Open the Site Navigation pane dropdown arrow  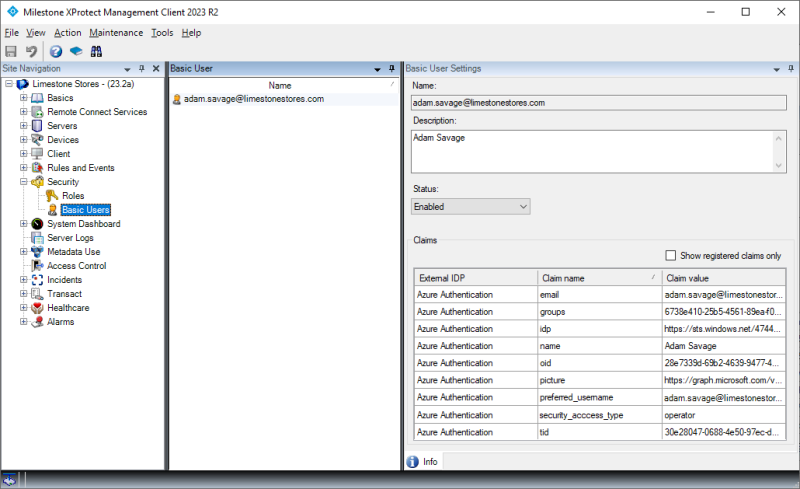127,69
